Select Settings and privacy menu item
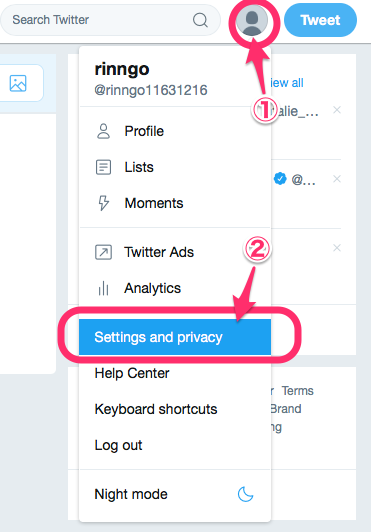This screenshot has height=532, width=371. pyautogui.click(x=175, y=337)
